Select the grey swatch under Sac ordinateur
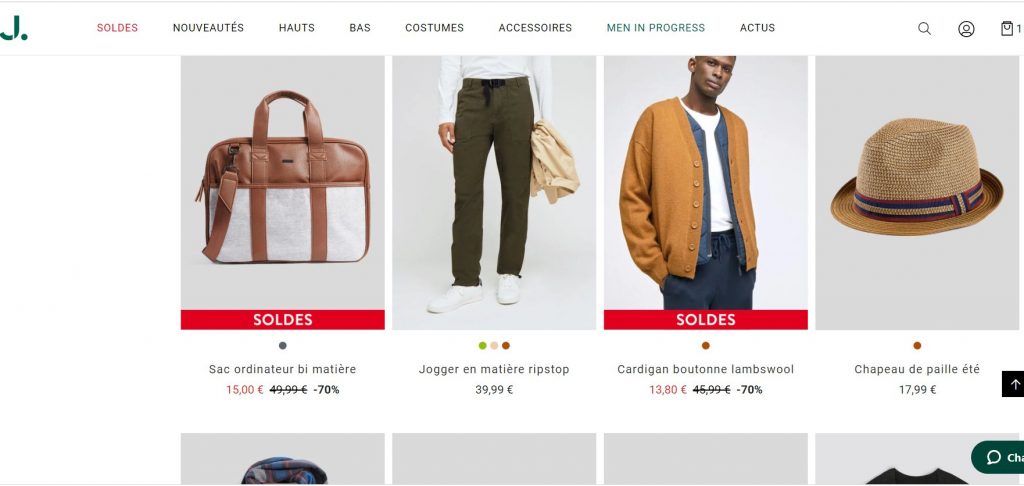Screen dimensions: 1024x486 pyautogui.click(x=282, y=346)
